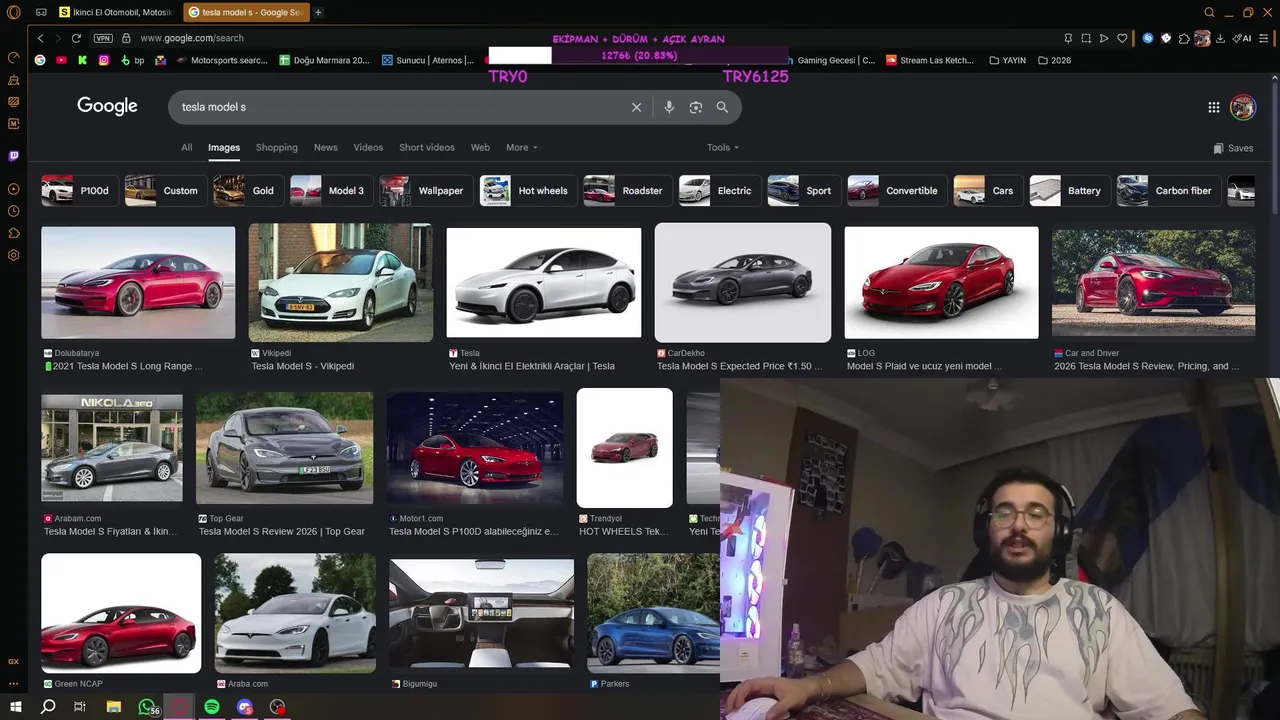Search by image with Google Lens
This screenshot has width=1280, height=720.
coord(696,107)
